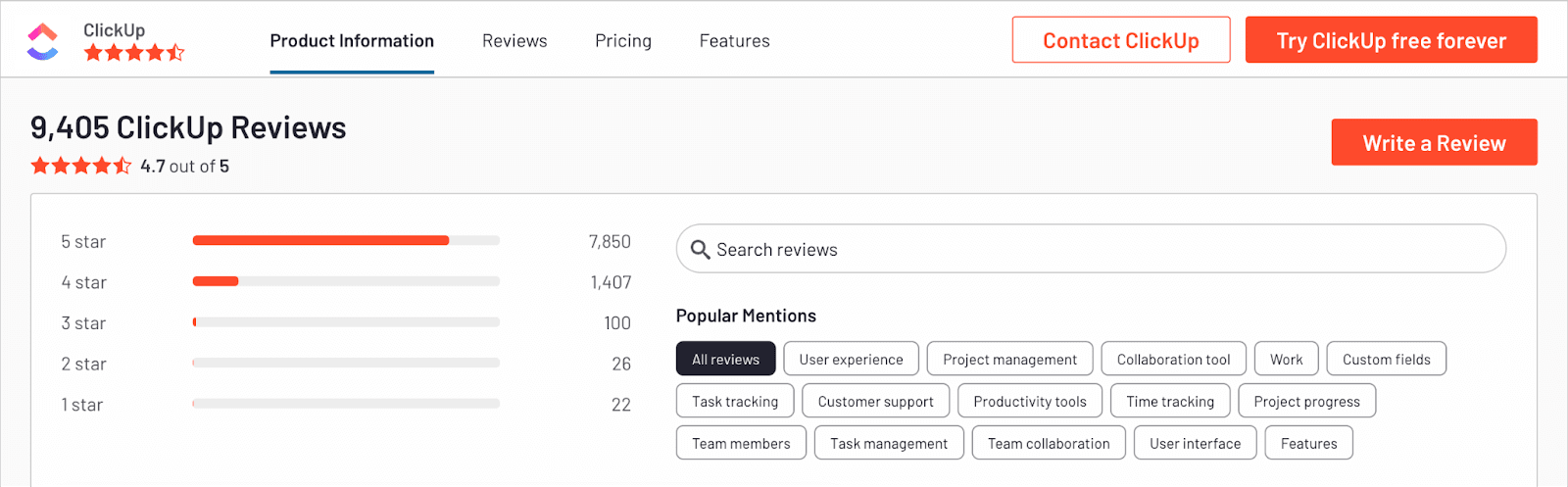Choose the Team collaboration mention chip
This screenshot has width=1568, height=487.
point(1049,443)
